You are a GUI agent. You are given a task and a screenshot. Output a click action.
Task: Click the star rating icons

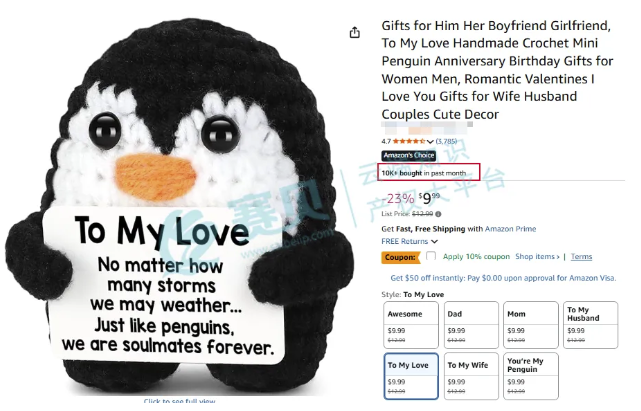(x=409, y=141)
